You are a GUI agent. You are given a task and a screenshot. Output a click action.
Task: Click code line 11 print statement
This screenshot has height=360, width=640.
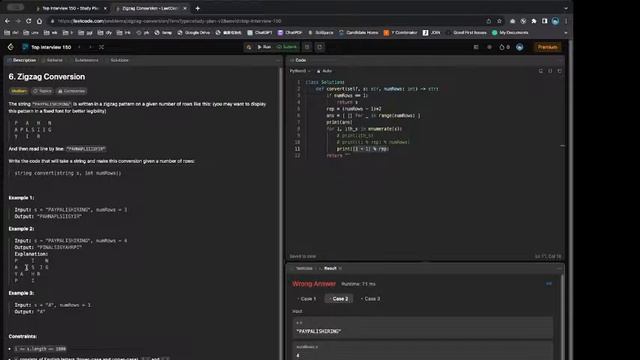(362, 149)
